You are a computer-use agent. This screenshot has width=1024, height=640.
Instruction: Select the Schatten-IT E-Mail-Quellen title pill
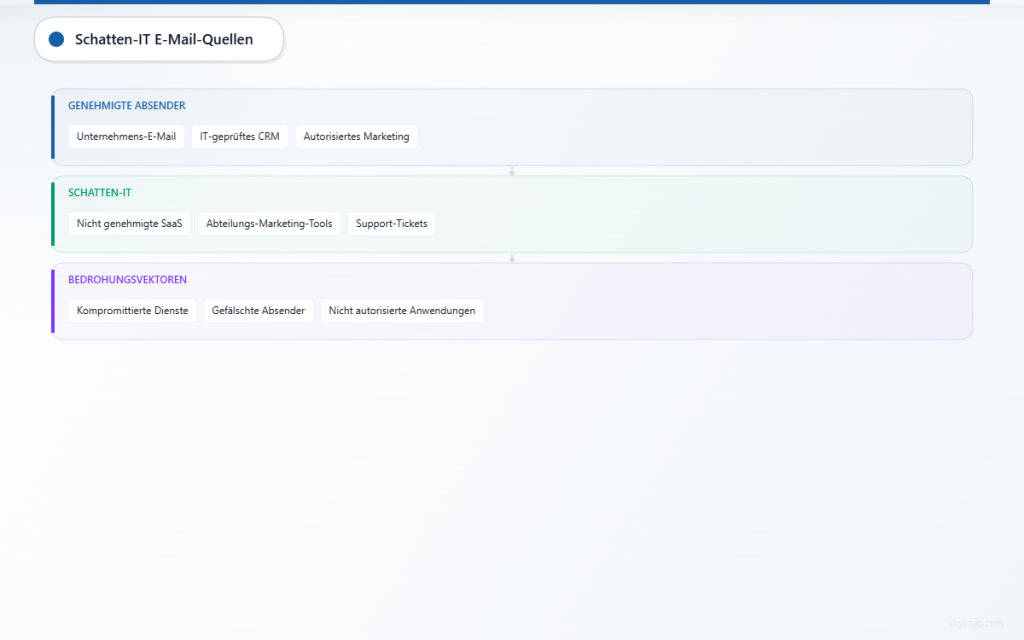[159, 39]
